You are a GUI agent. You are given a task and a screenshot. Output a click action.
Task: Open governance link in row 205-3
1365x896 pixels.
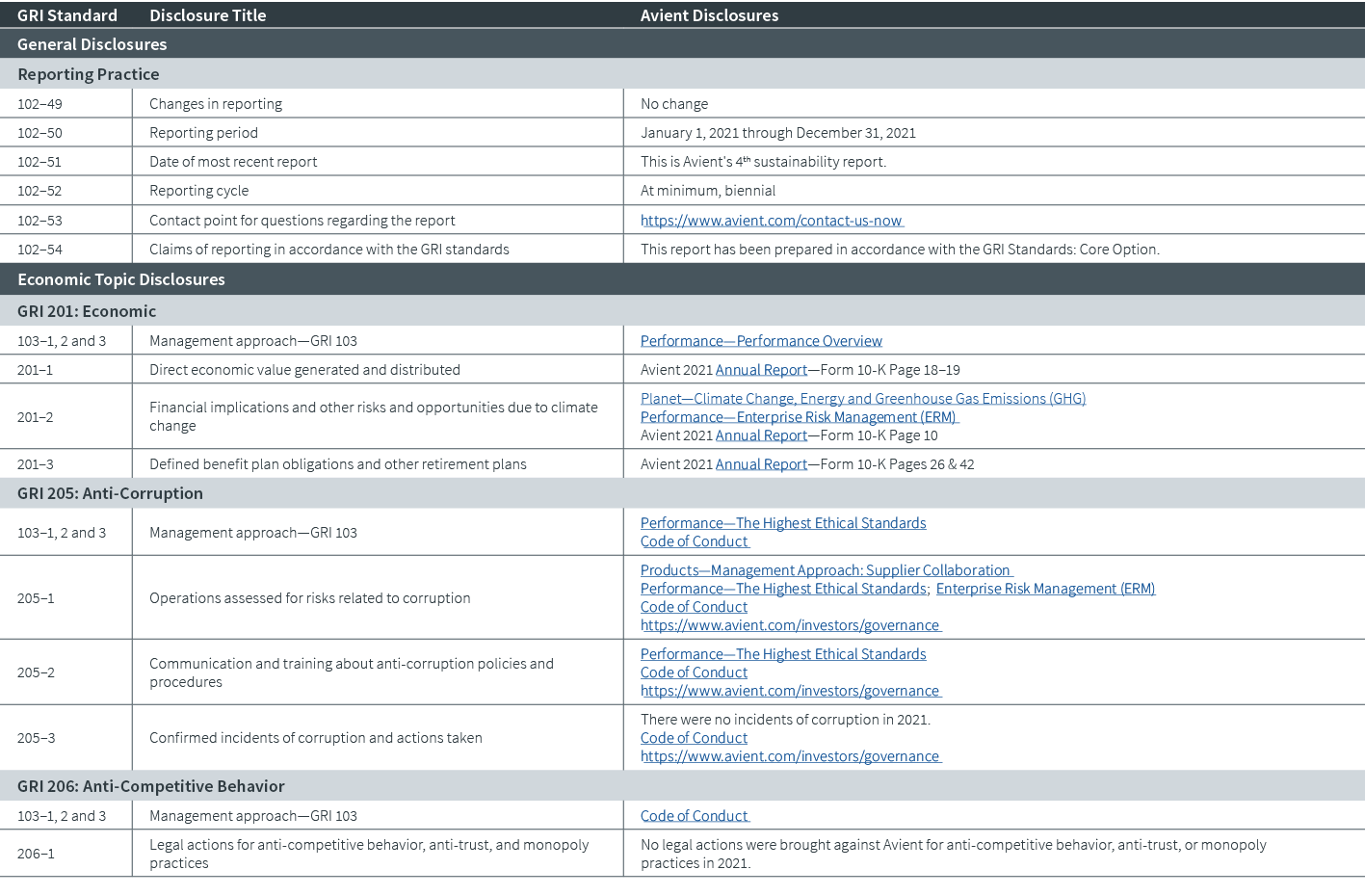790,755
